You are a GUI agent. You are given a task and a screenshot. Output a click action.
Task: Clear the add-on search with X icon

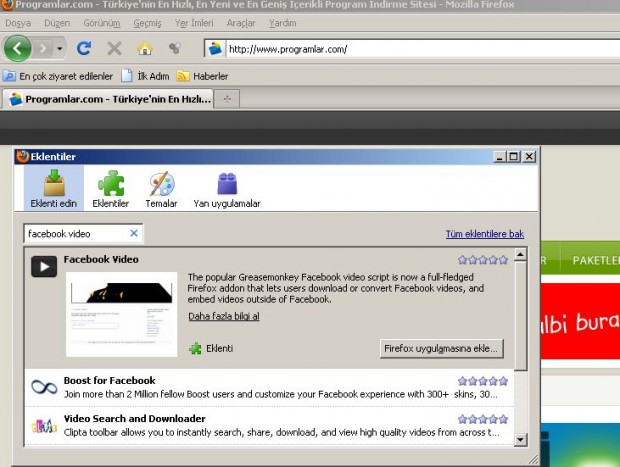coord(134,233)
